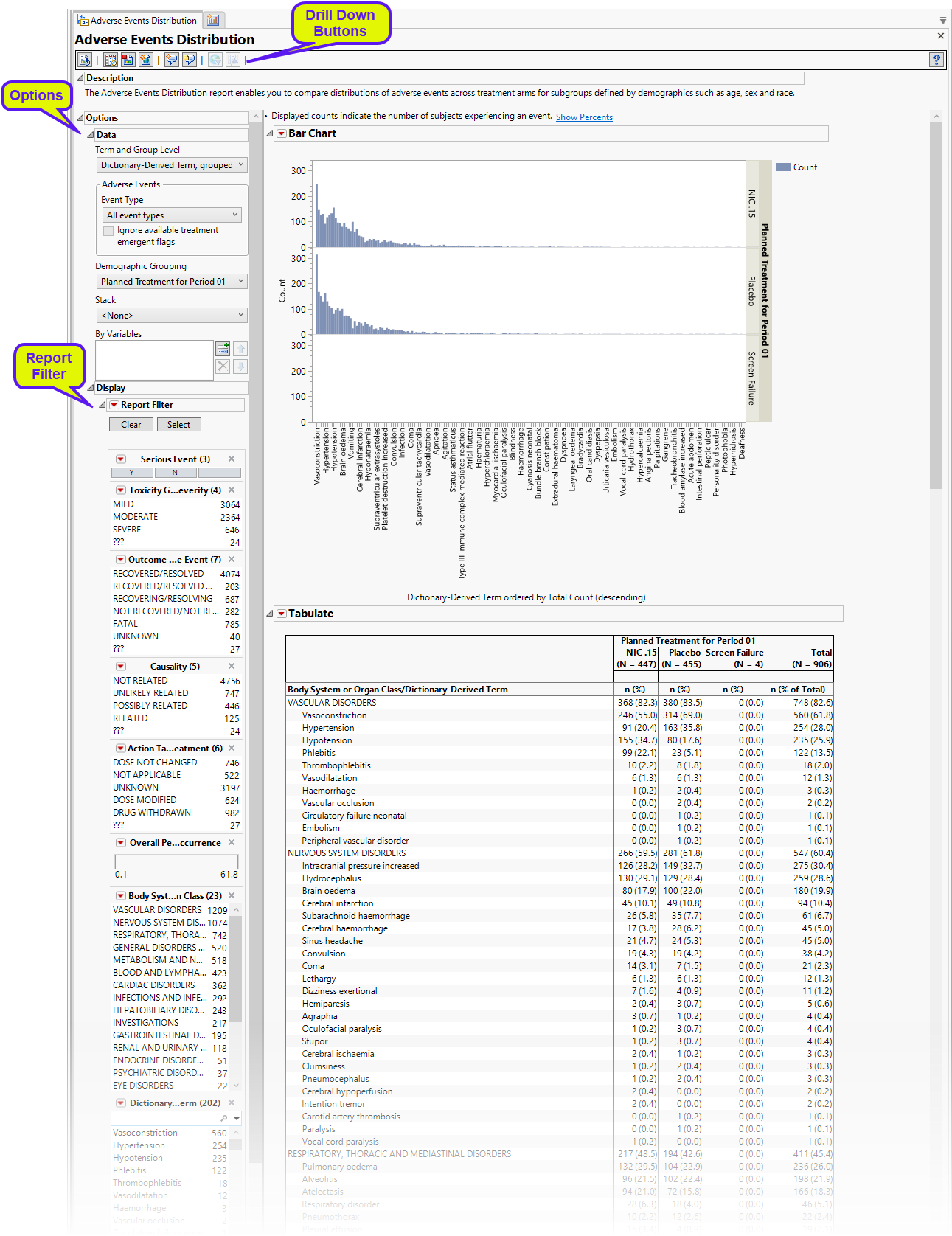The height and width of the screenshot is (1236, 952).
Task: Open help with the question mark icon
Action: [x=936, y=60]
